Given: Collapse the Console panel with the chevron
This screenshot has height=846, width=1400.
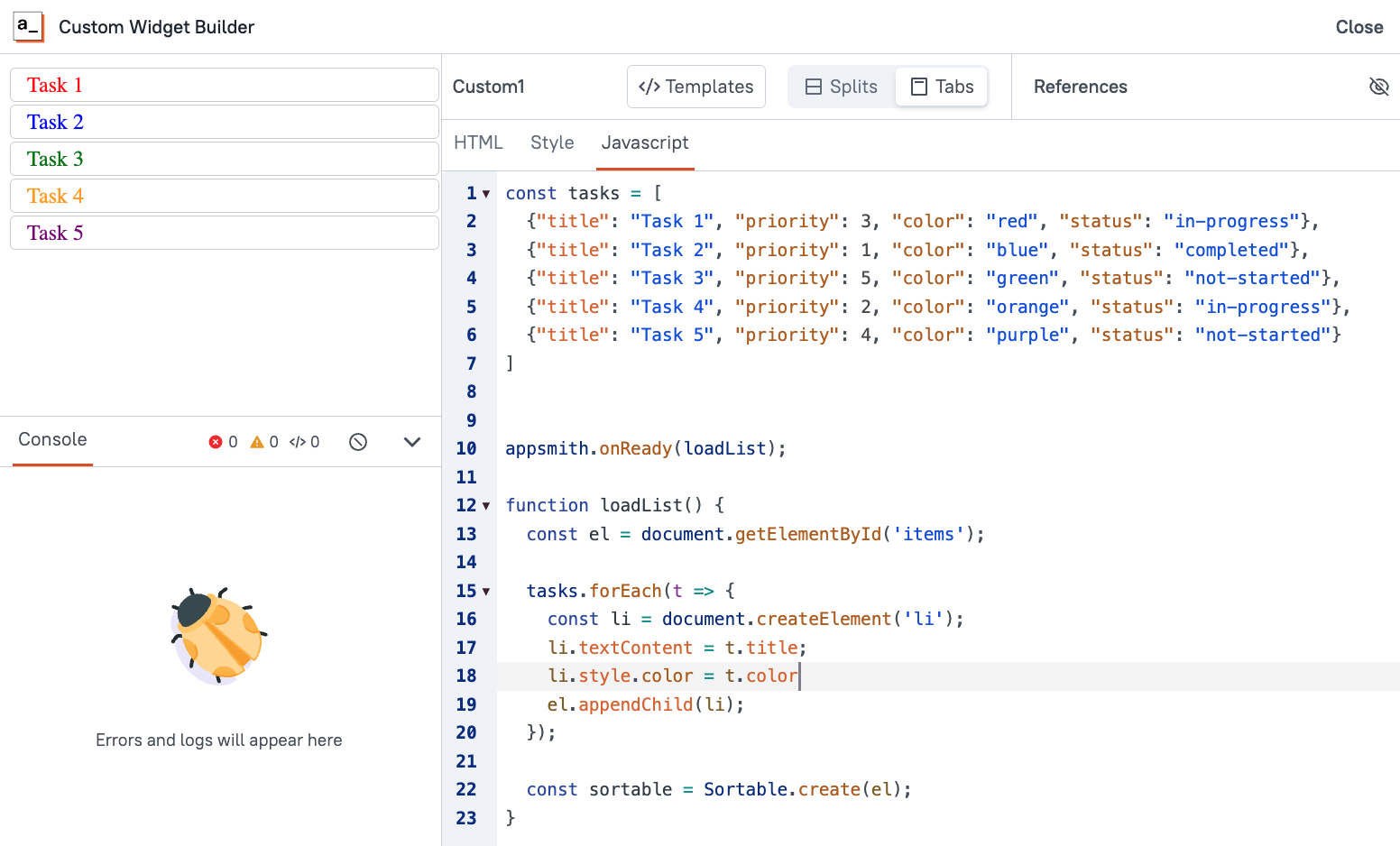Looking at the screenshot, I should pyautogui.click(x=412, y=441).
